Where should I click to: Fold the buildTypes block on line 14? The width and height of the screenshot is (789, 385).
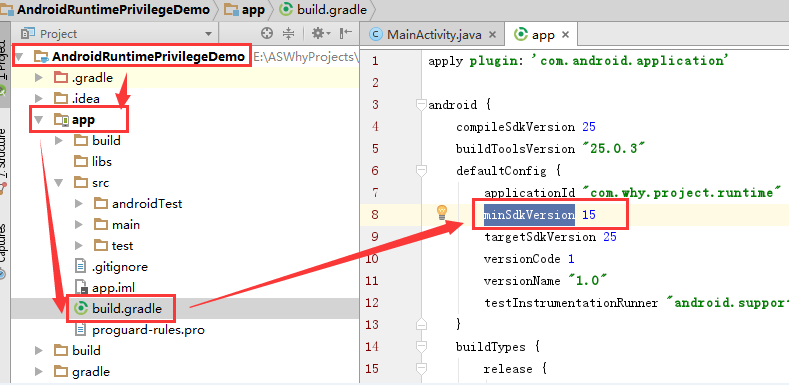coord(422,347)
